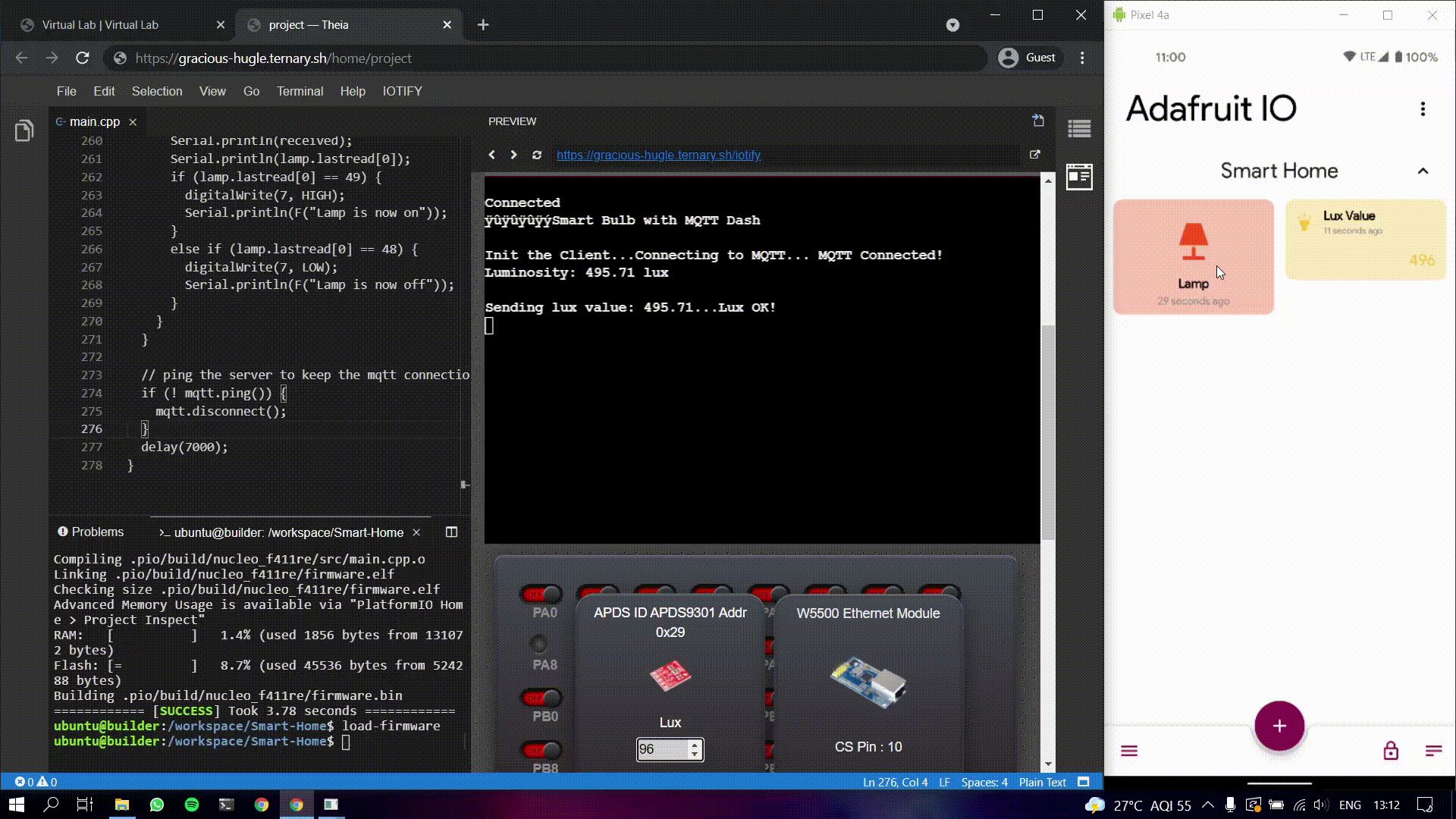Tap the list layout icon bottom right of app

click(x=1433, y=751)
